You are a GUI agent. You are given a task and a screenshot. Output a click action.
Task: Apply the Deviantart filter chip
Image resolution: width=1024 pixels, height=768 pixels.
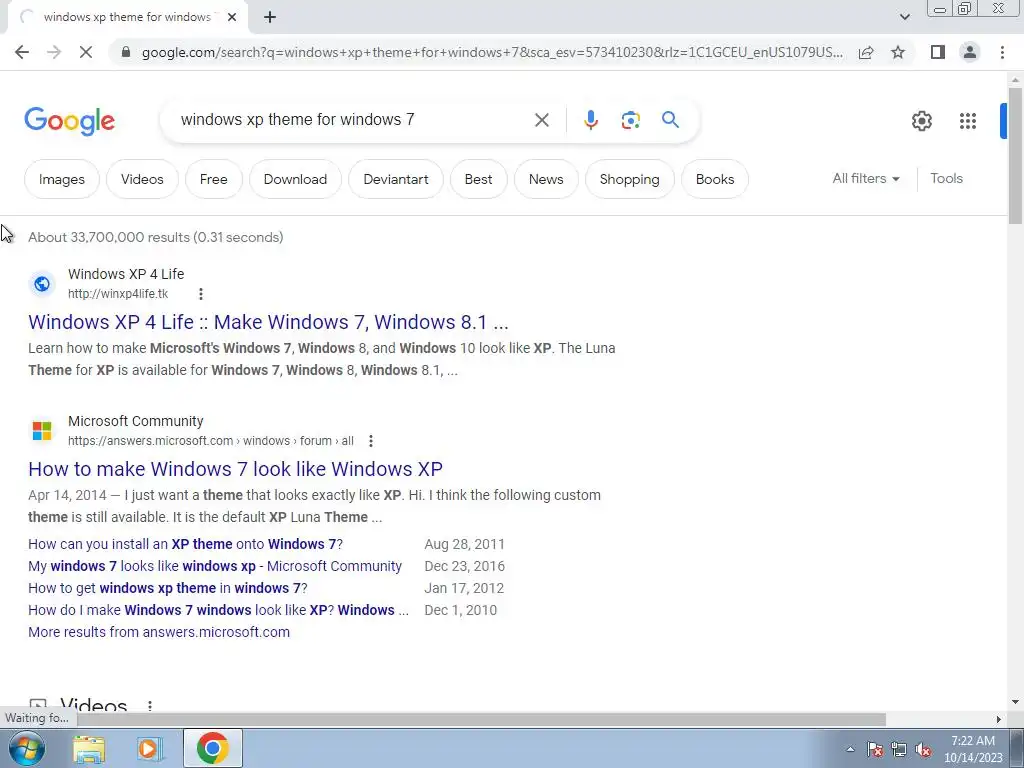[396, 179]
